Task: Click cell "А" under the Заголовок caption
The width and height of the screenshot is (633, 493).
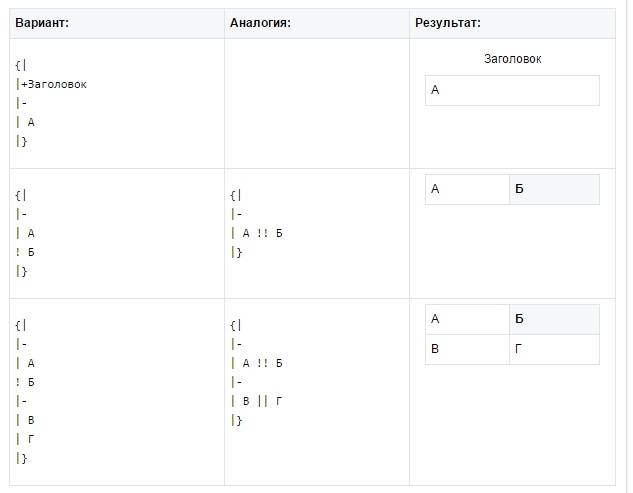Action: click(511, 90)
